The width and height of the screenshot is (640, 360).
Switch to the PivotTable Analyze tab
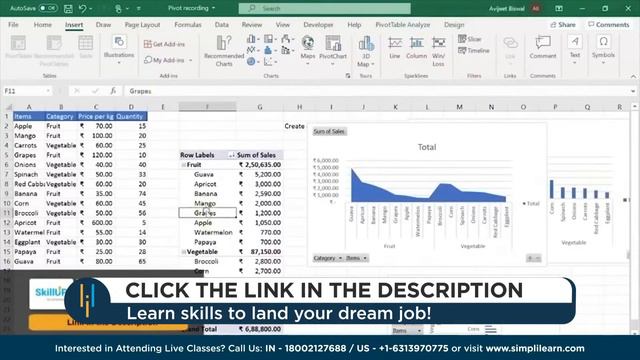(x=402, y=25)
